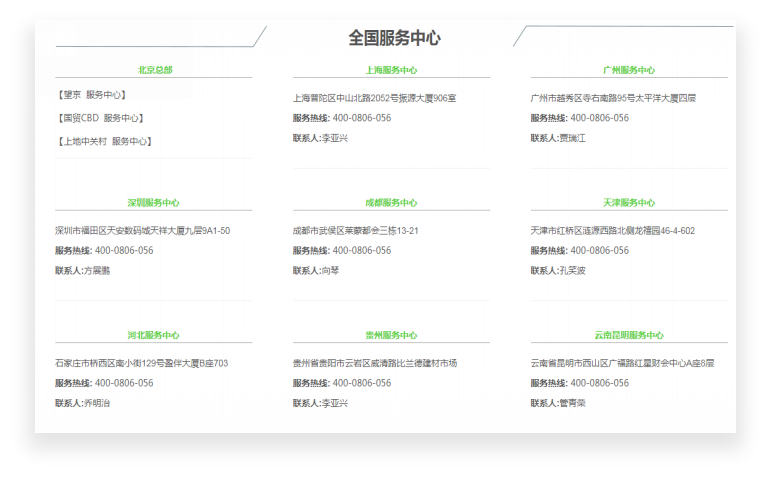
Task: Click the 广州服务中心 heading
Action: pyautogui.click(x=629, y=71)
